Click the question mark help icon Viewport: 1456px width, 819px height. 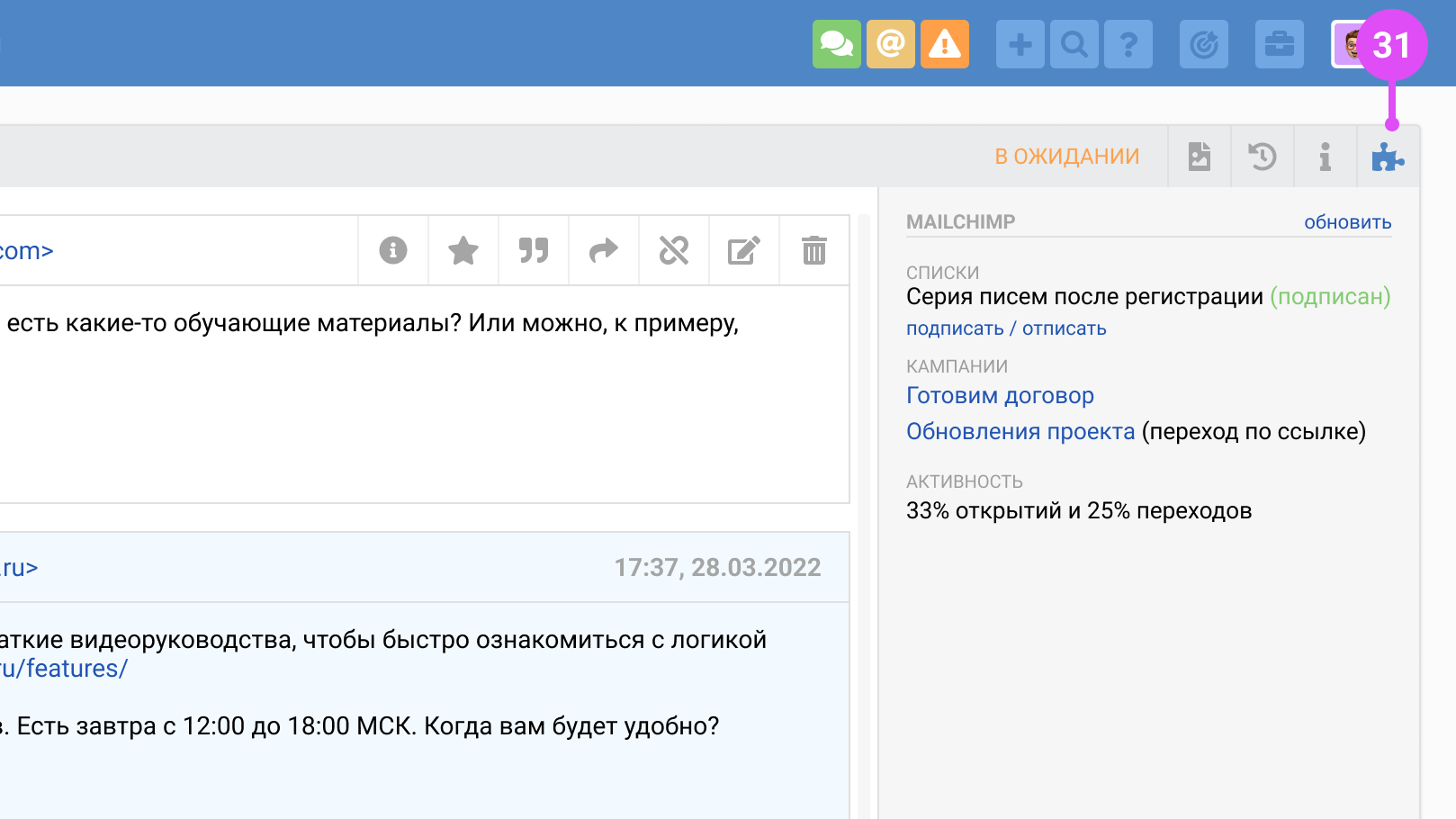tap(1128, 43)
